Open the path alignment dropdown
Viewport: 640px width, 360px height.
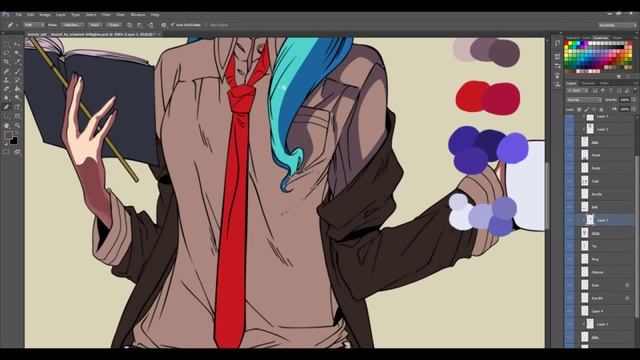(x=140, y=25)
